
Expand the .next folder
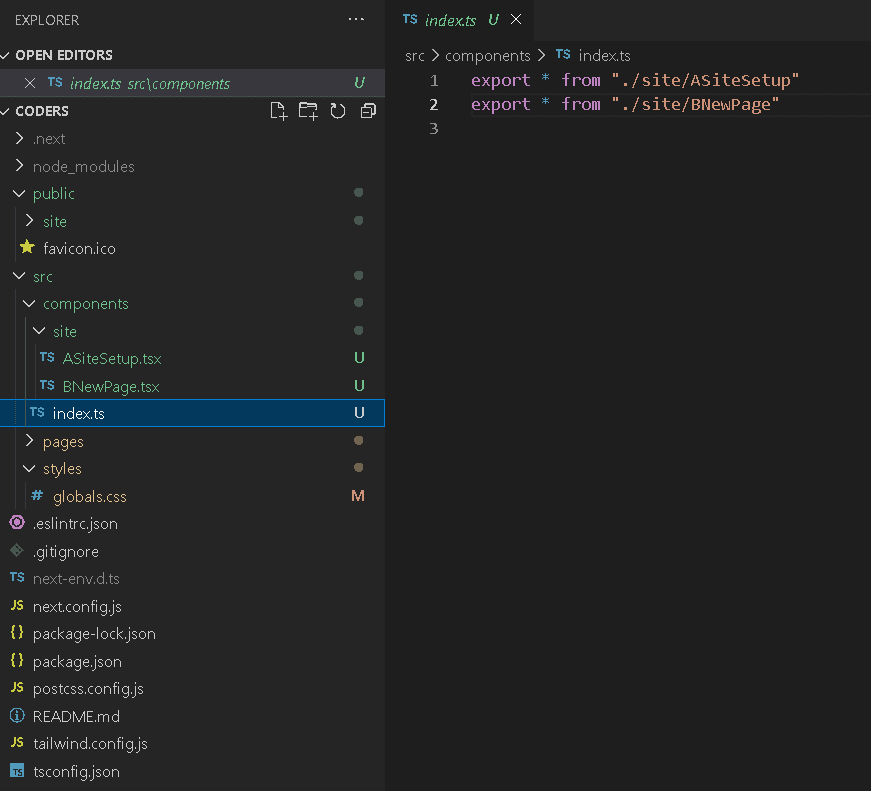49,139
